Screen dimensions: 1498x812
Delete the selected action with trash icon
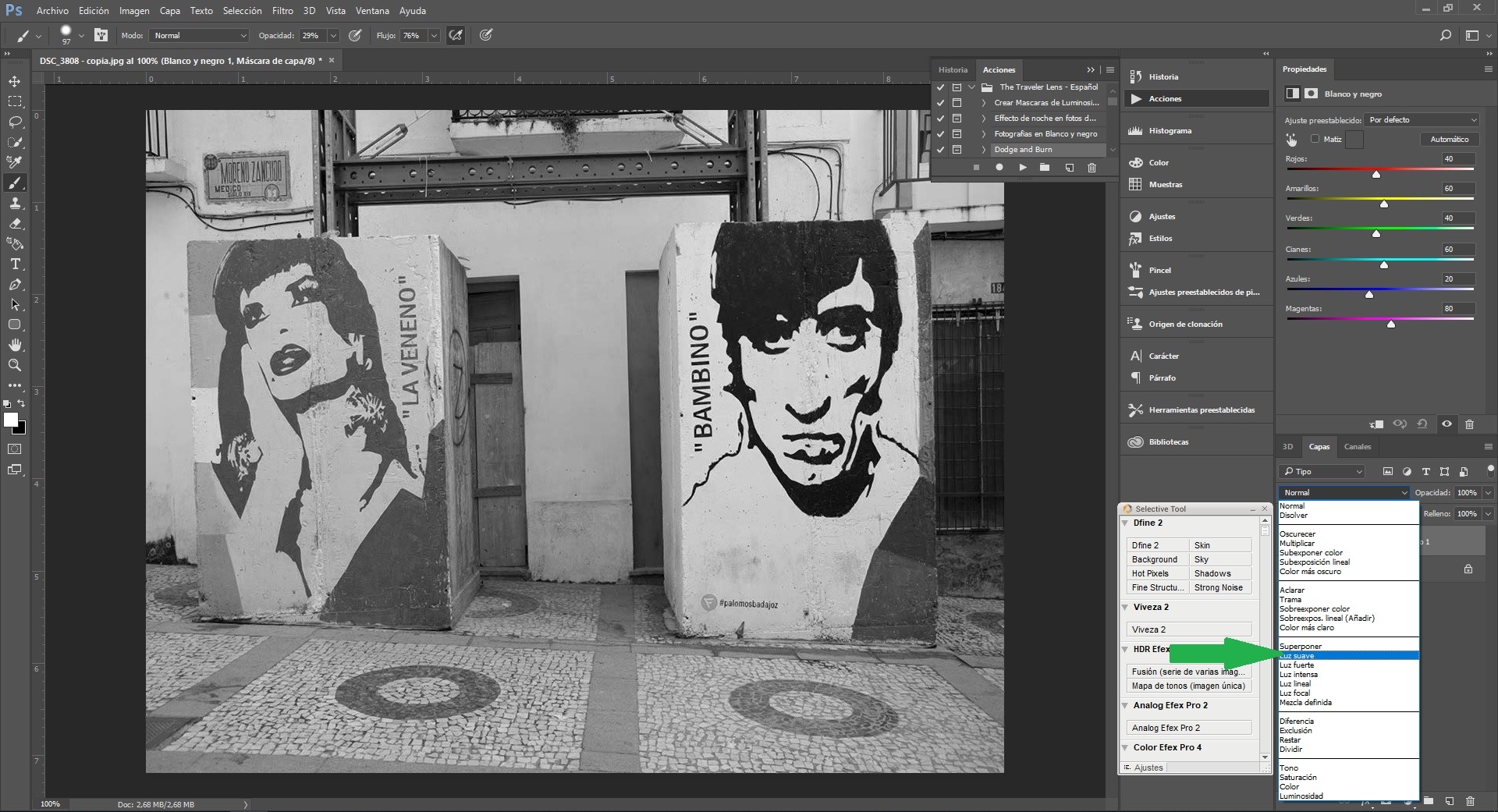(x=1092, y=168)
